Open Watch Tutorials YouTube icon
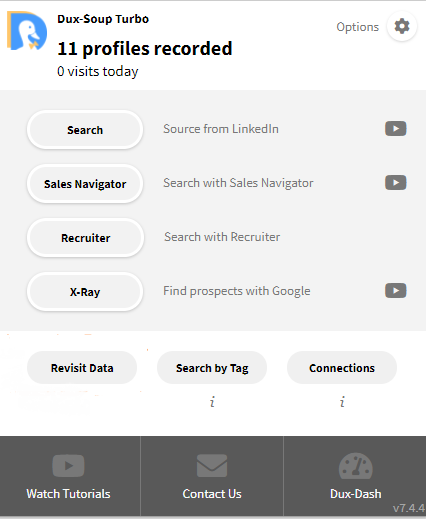 click(68, 465)
